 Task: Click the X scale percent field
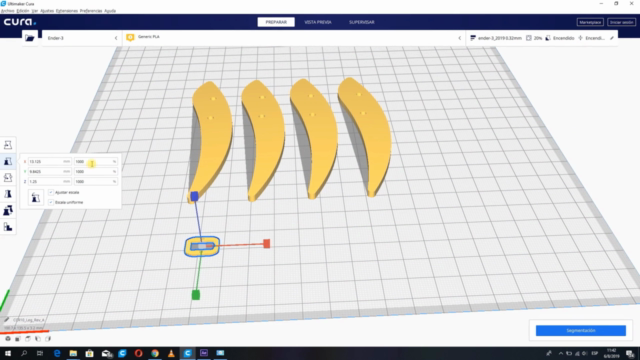pos(96,162)
